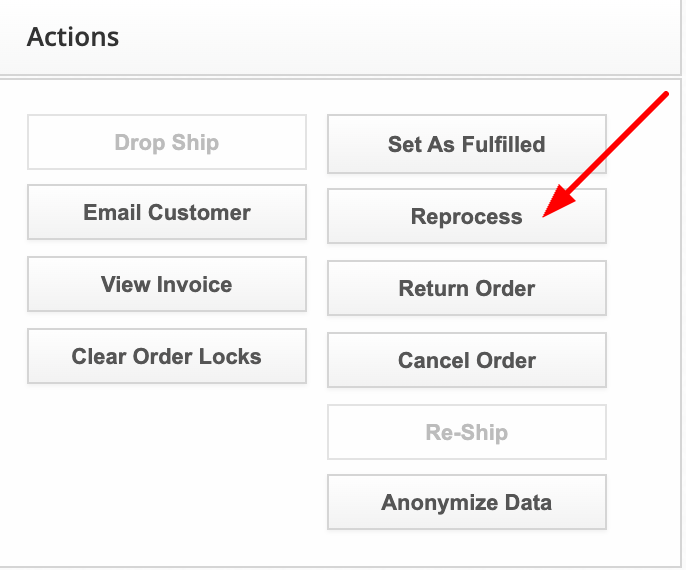The width and height of the screenshot is (686, 570).
Task: Click the disabled Re-Ship button
Action: (x=466, y=432)
